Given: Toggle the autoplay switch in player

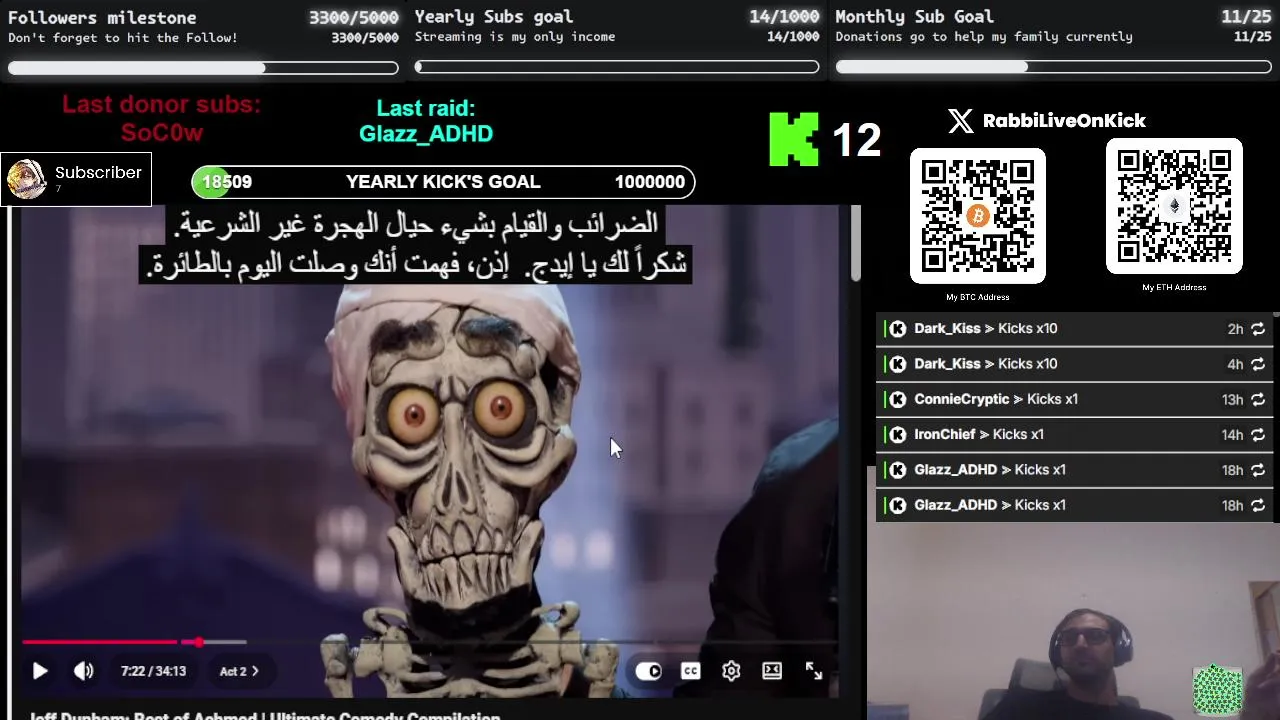Looking at the screenshot, I should click(648, 671).
